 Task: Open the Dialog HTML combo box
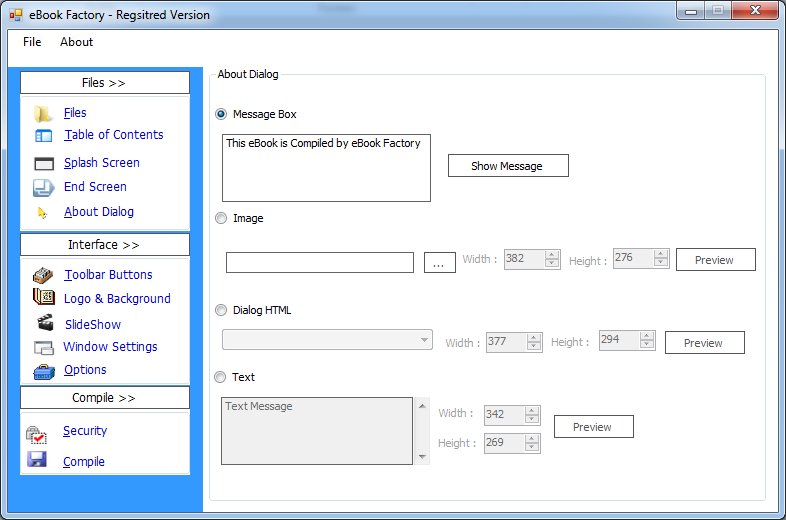click(x=327, y=340)
